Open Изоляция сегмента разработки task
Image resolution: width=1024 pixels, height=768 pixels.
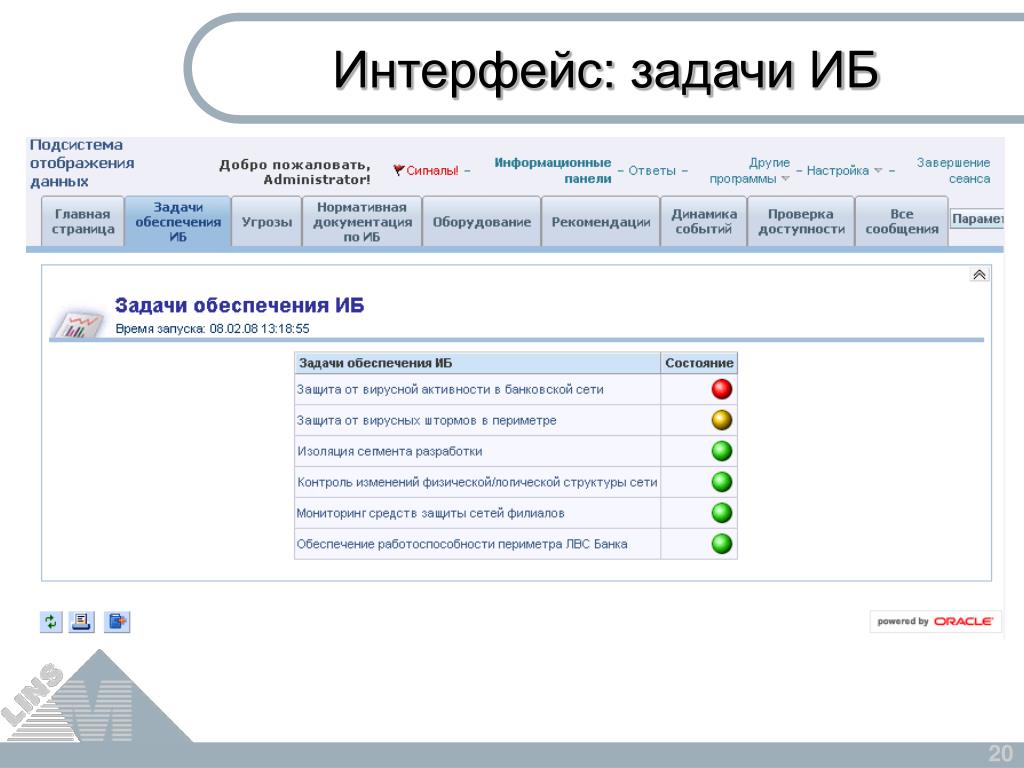point(390,451)
